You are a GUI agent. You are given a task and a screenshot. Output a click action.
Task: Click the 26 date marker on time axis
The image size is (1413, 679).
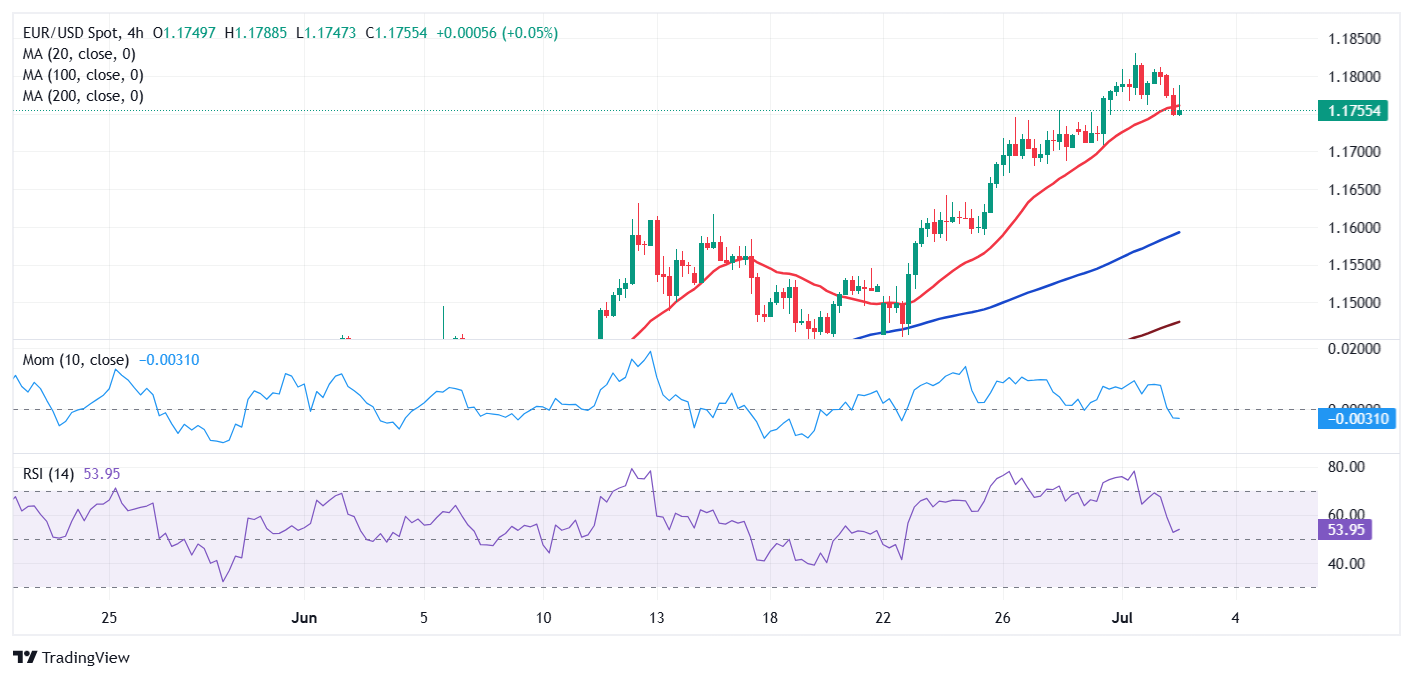click(x=1003, y=618)
